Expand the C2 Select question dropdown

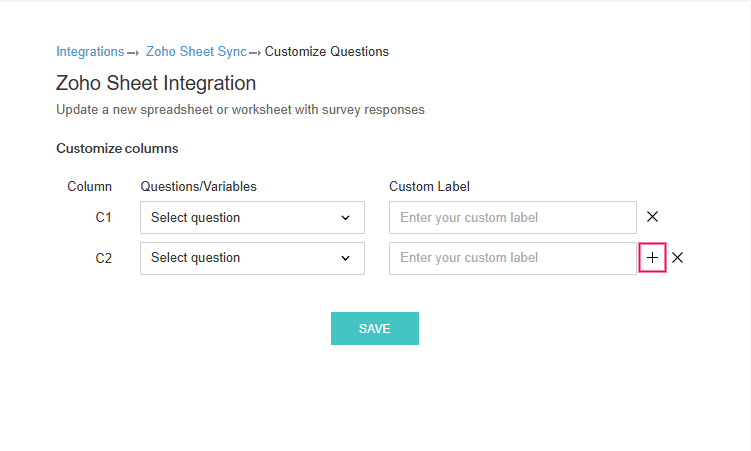252,258
